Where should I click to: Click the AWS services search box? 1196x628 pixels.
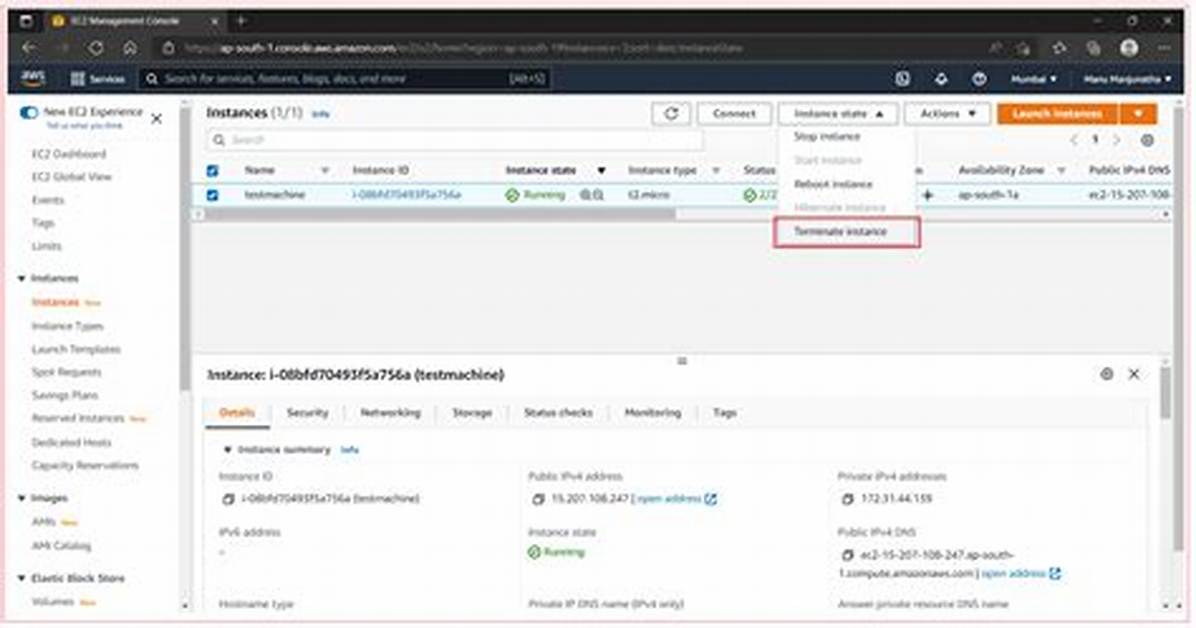[344, 79]
